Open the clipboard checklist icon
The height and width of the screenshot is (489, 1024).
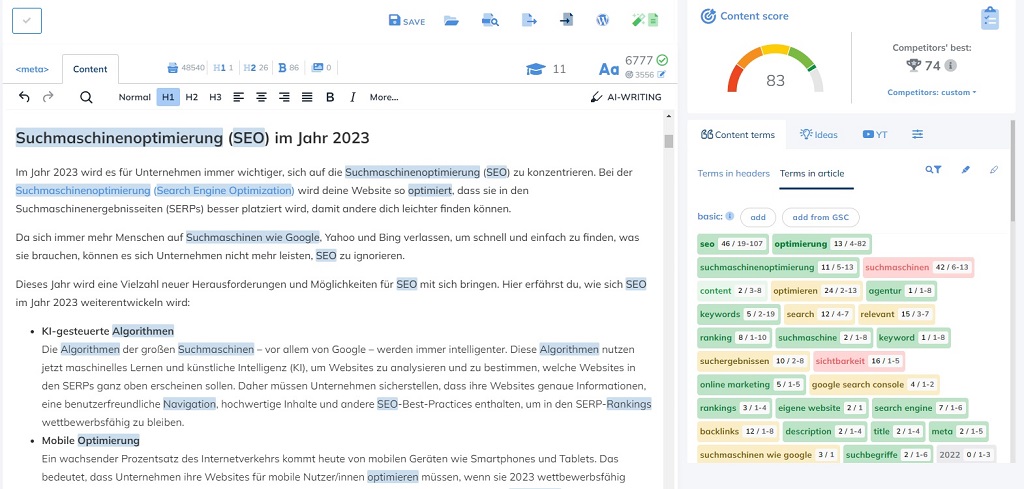pyautogui.click(x=990, y=18)
